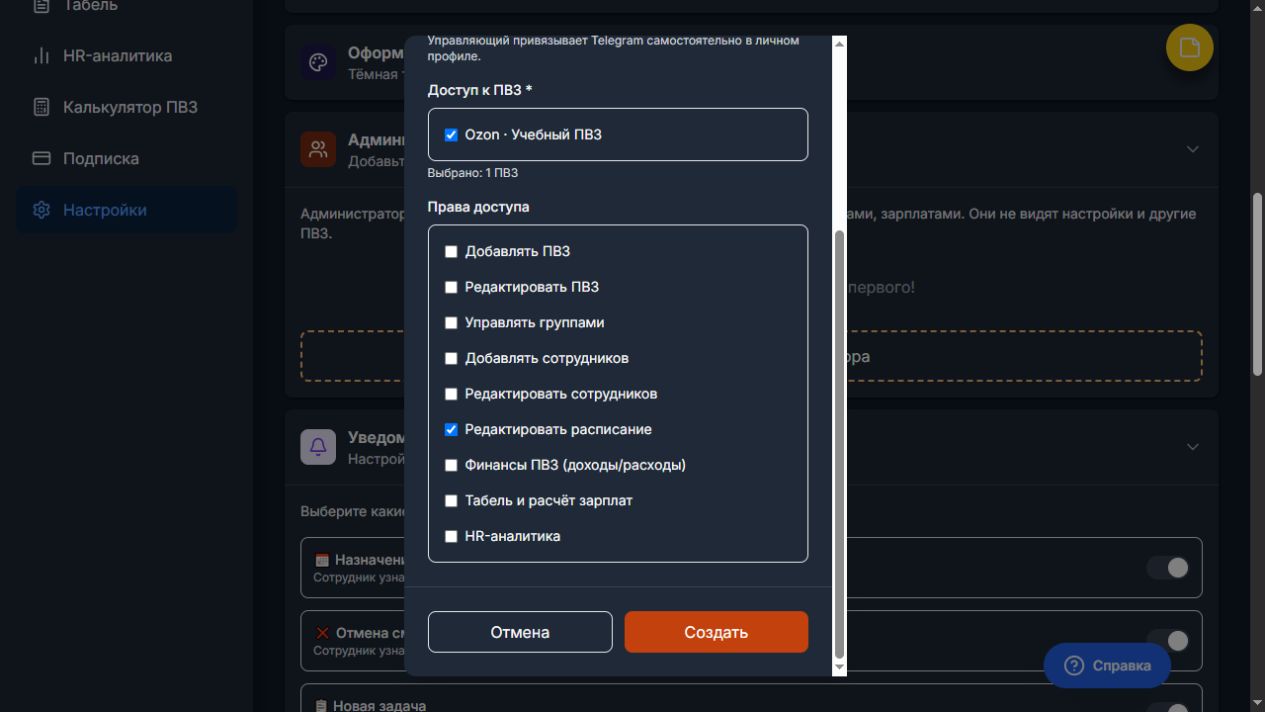Image resolution: width=1265 pixels, height=712 pixels.
Task: Open the HR-аналитика sidebar item
Action: pos(126,56)
